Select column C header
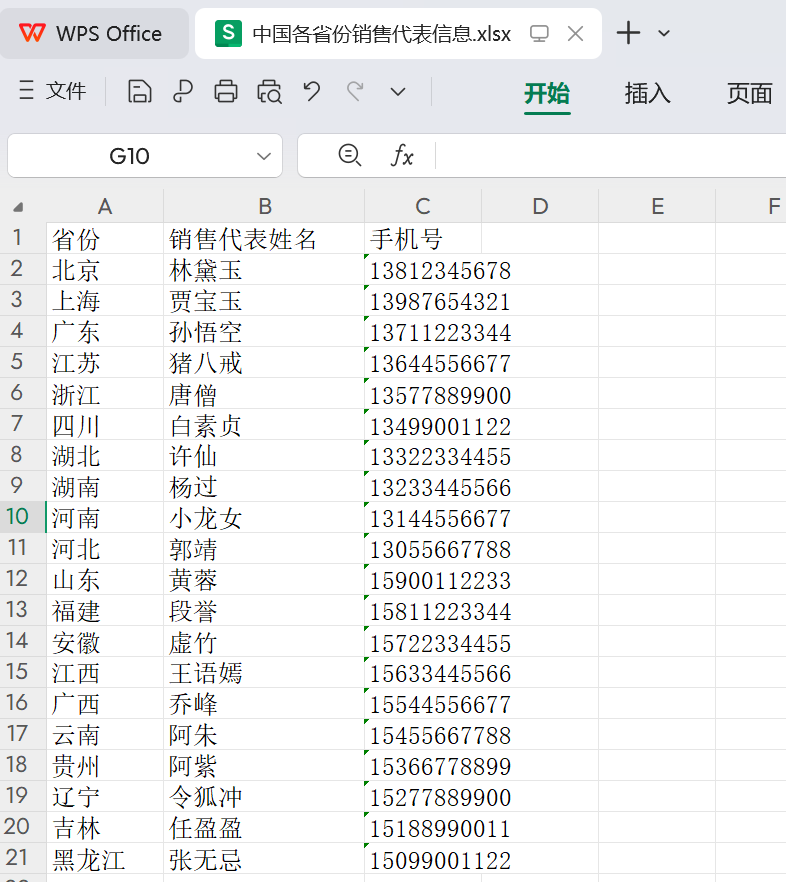Image resolution: width=786 pixels, height=882 pixels. (x=423, y=207)
